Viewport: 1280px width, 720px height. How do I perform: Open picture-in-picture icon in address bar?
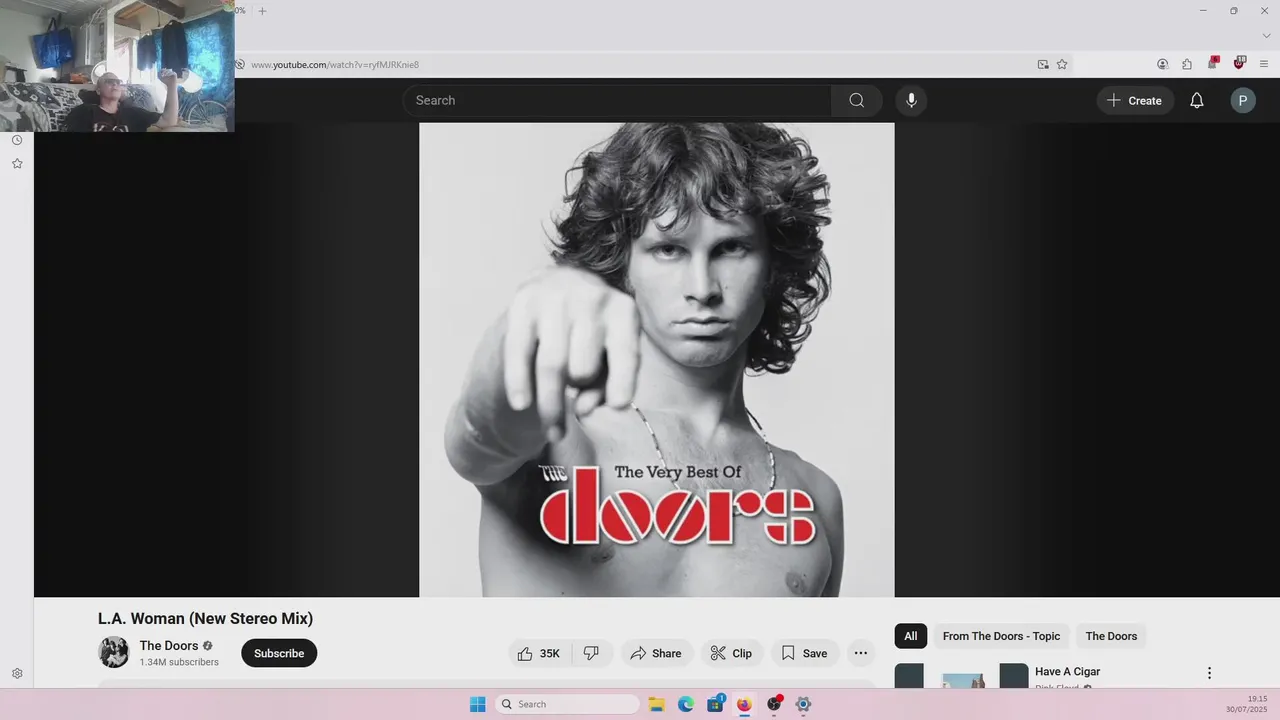(1043, 64)
